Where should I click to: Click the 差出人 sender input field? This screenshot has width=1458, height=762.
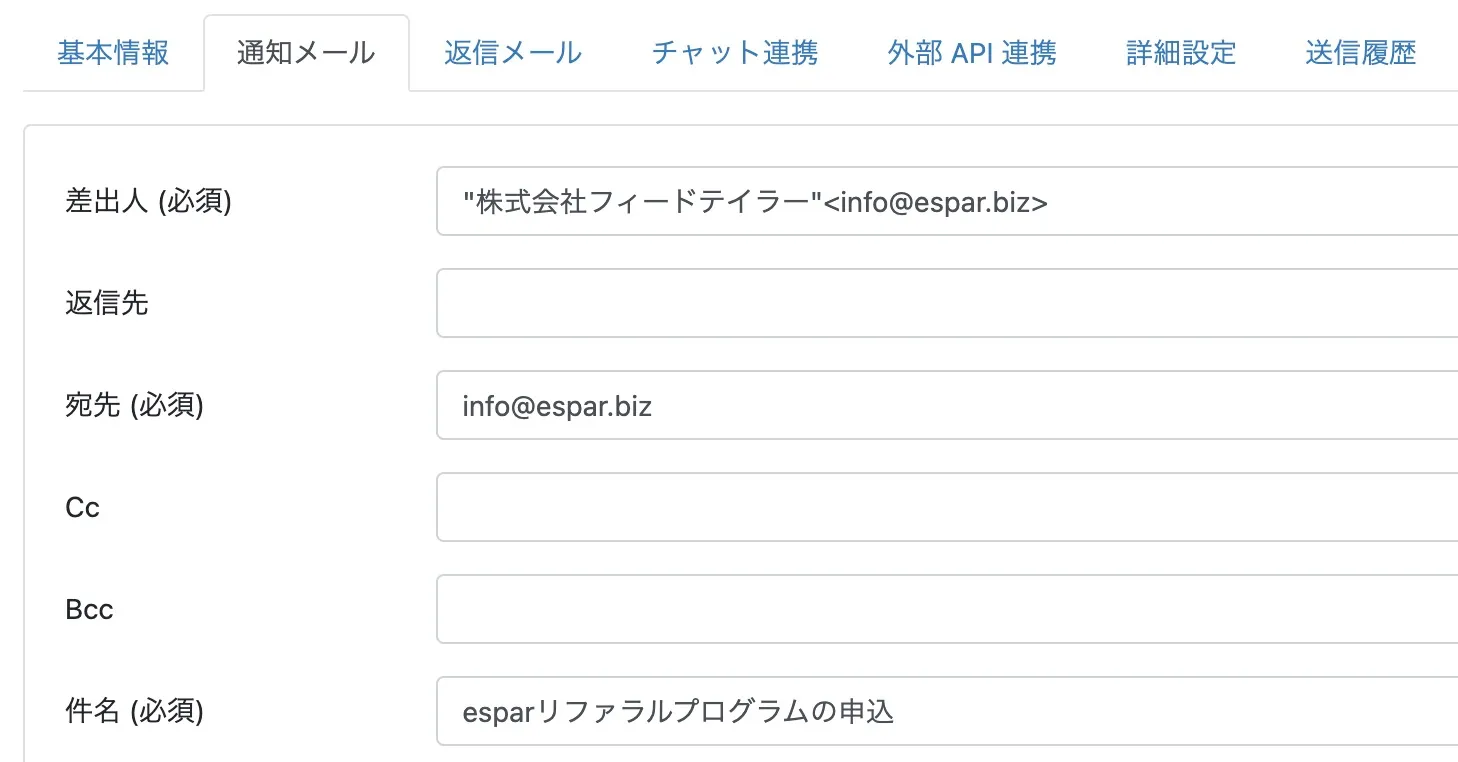[947, 202]
